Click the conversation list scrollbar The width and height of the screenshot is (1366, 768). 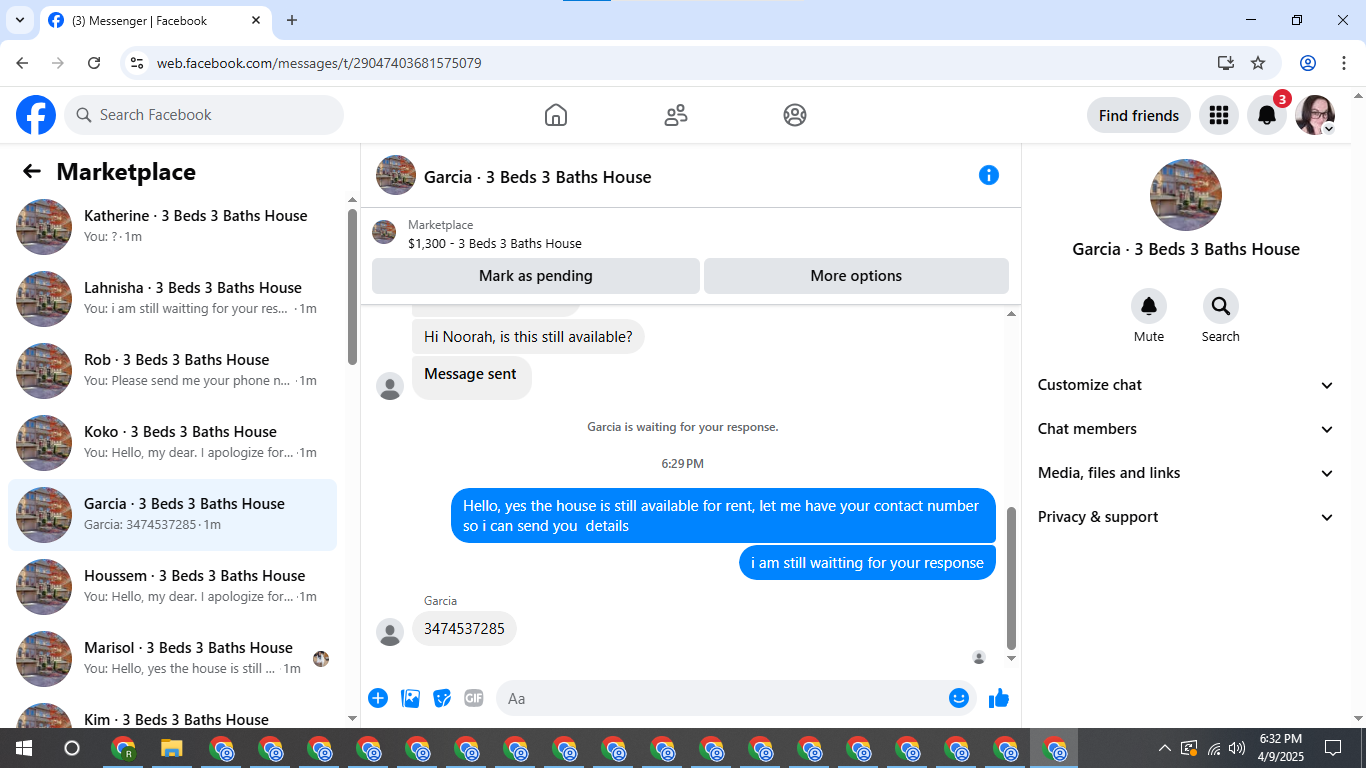pos(352,287)
